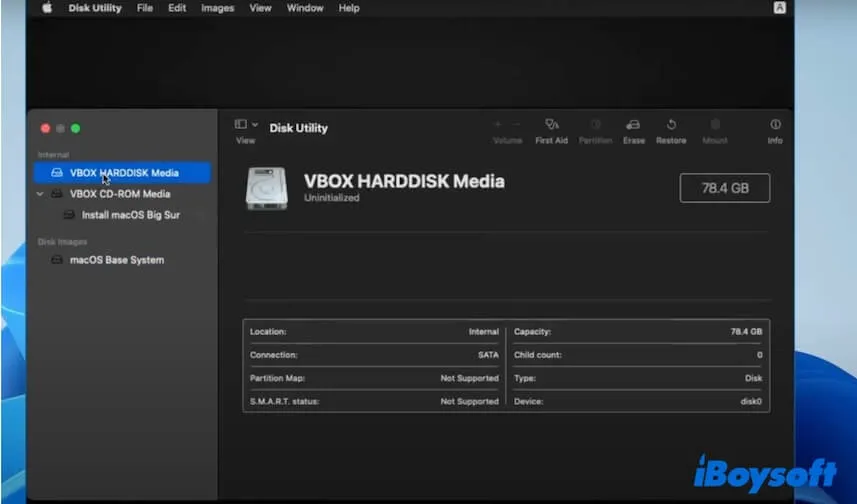Open the Window menu

[x=305, y=8]
